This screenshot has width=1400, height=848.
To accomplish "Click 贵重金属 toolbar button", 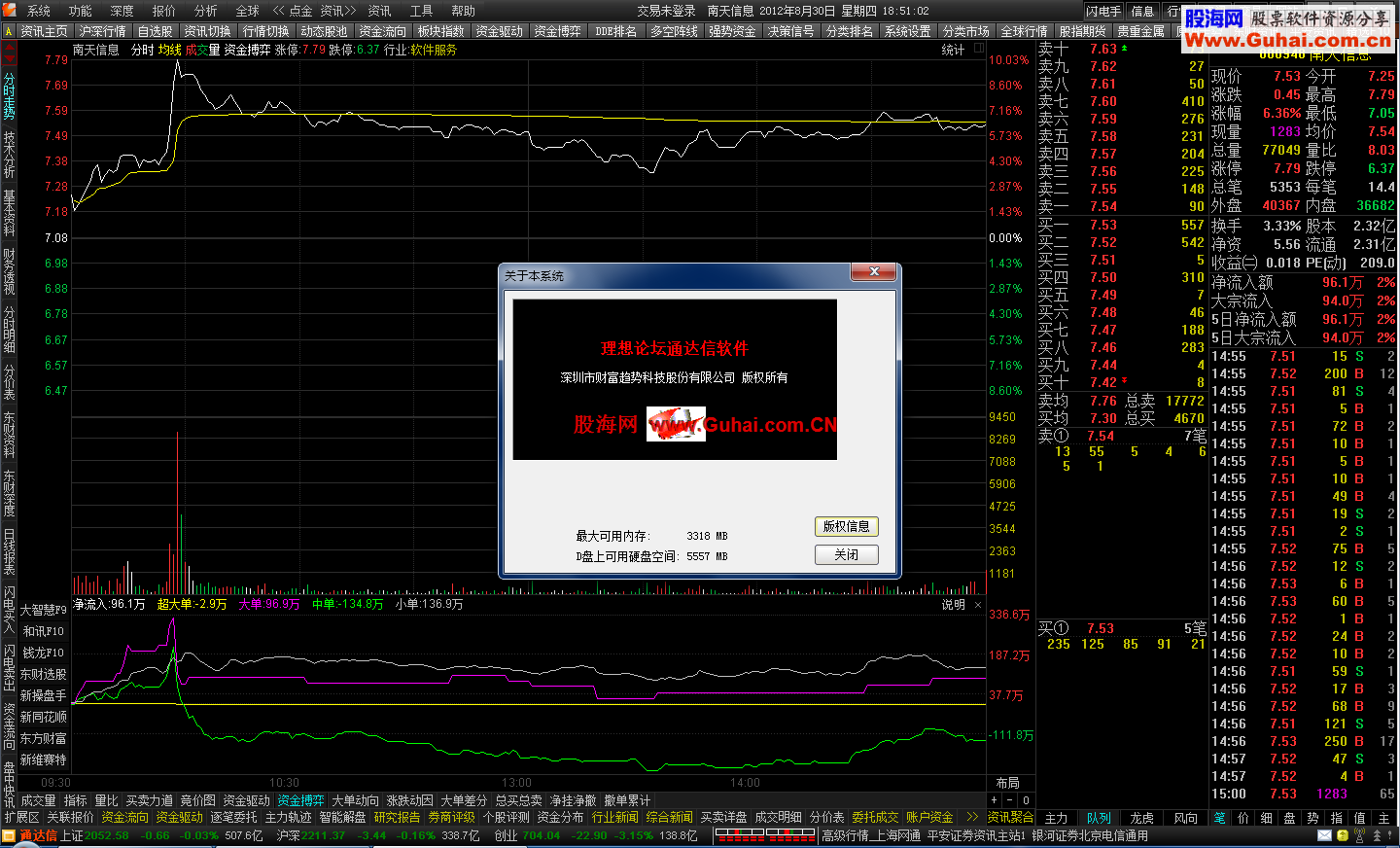I will pos(1141,31).
